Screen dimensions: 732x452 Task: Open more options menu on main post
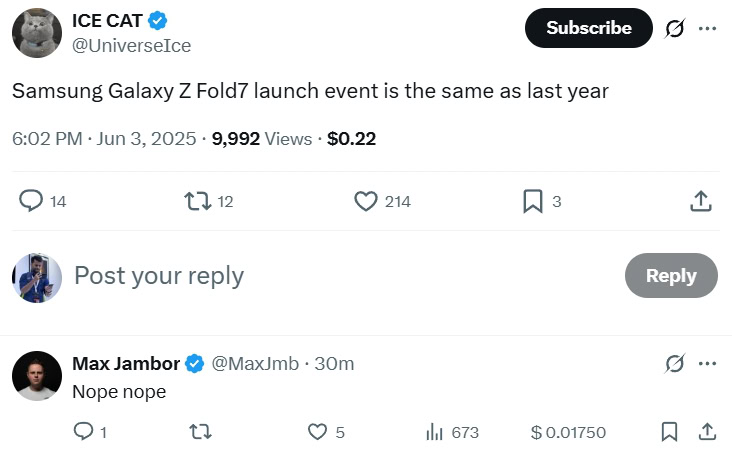[707, 28]
